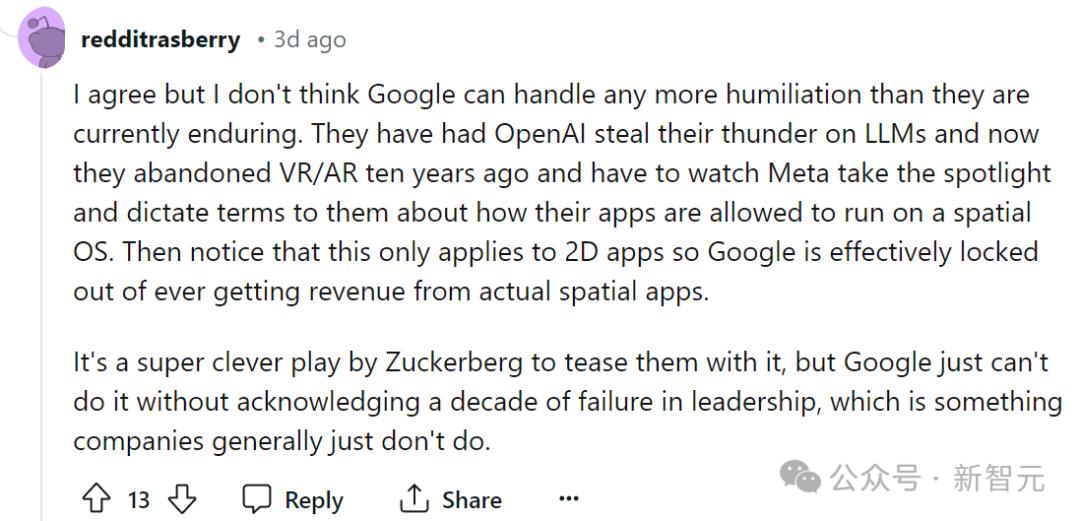Screen dimensions: 1080x521
Task: Downvote the redditrasberry comment
Action: 182,498
